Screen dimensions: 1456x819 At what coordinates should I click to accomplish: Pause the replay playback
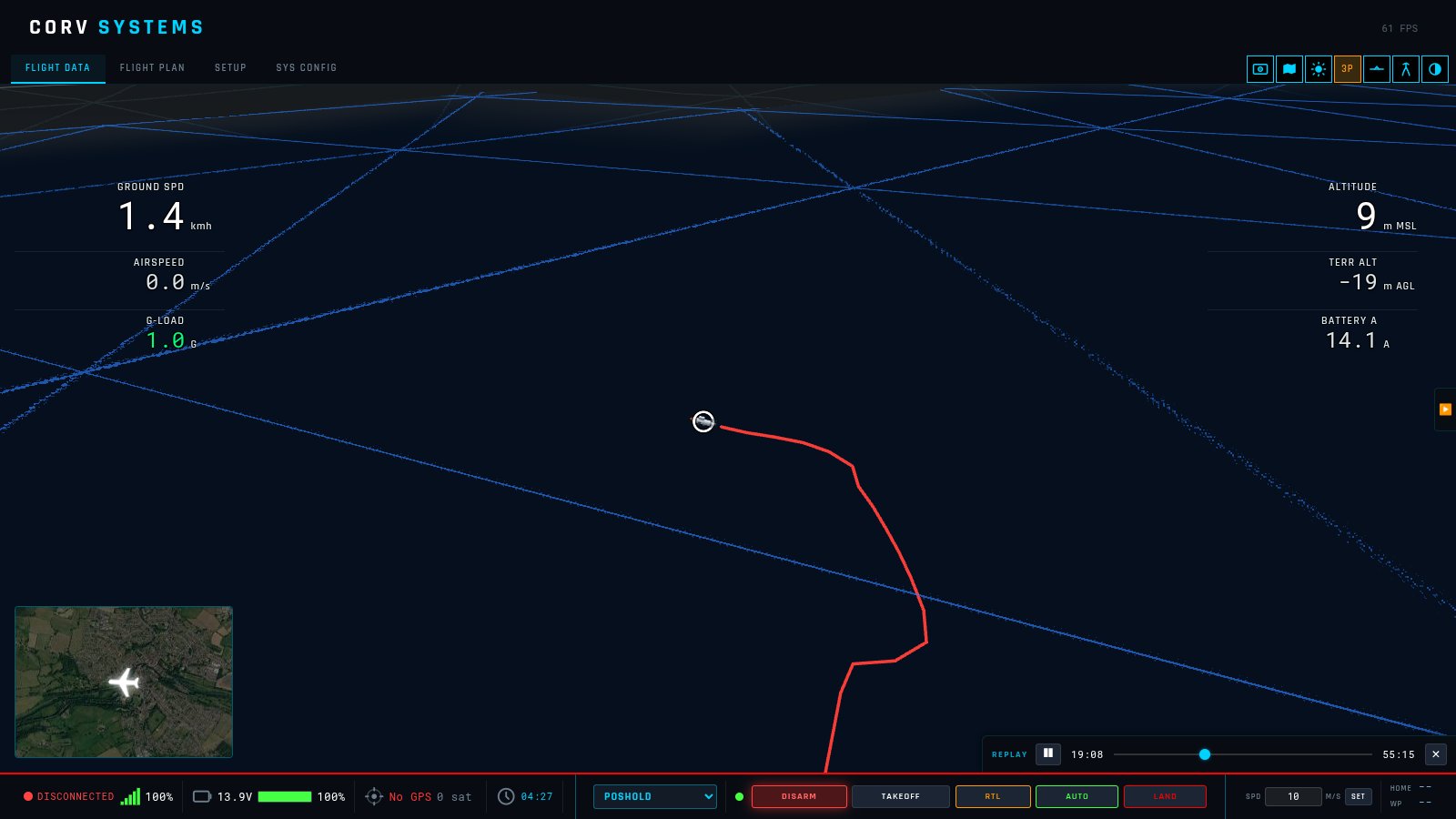point(1047,753)
